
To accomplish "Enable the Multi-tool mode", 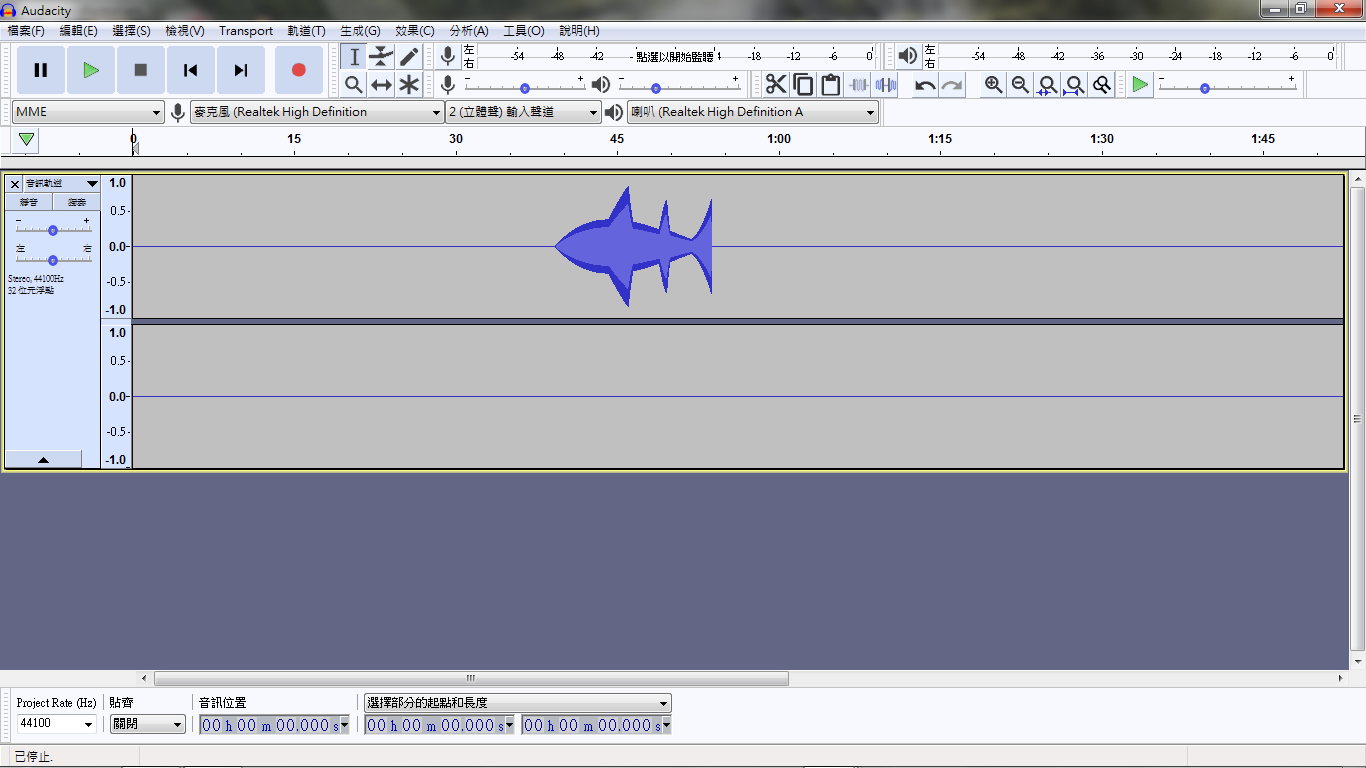I will point(409,85).
